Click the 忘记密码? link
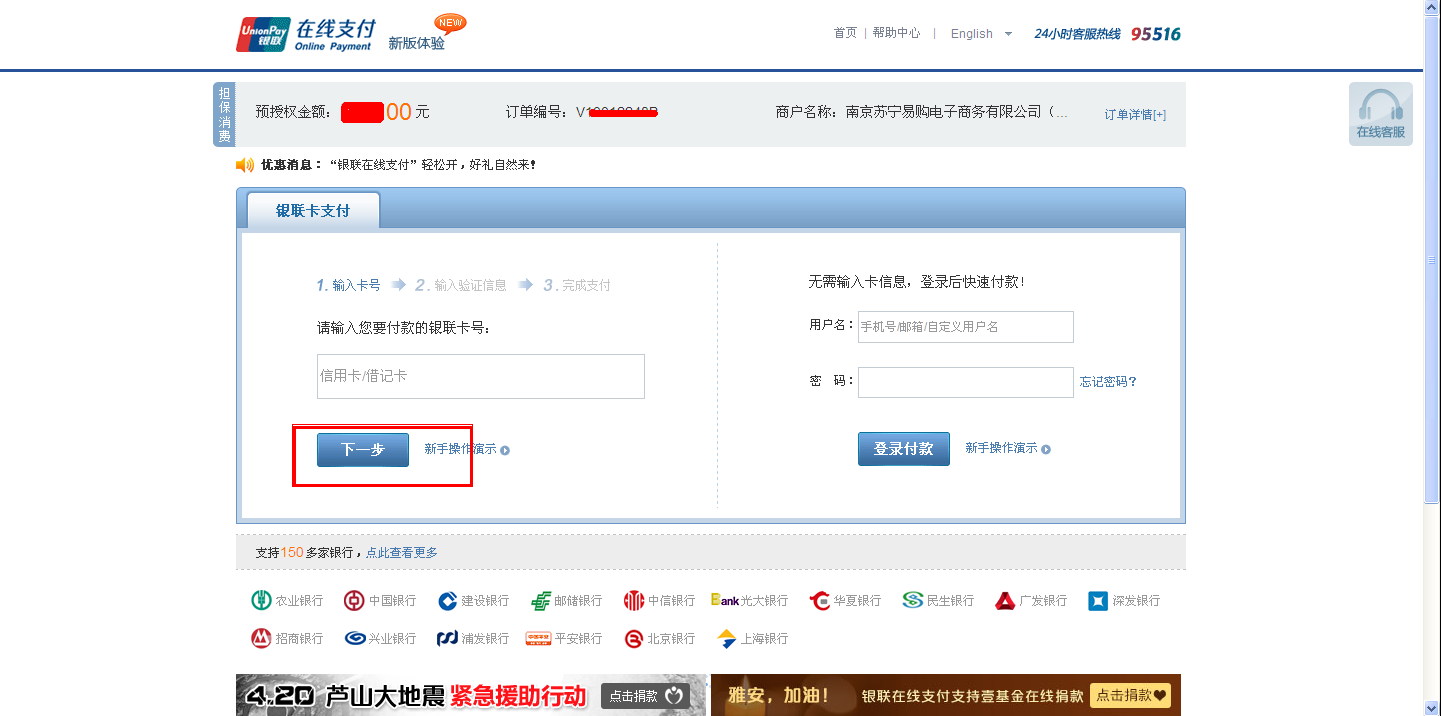The image size is (1441, 716). (x=1108, y=382)
